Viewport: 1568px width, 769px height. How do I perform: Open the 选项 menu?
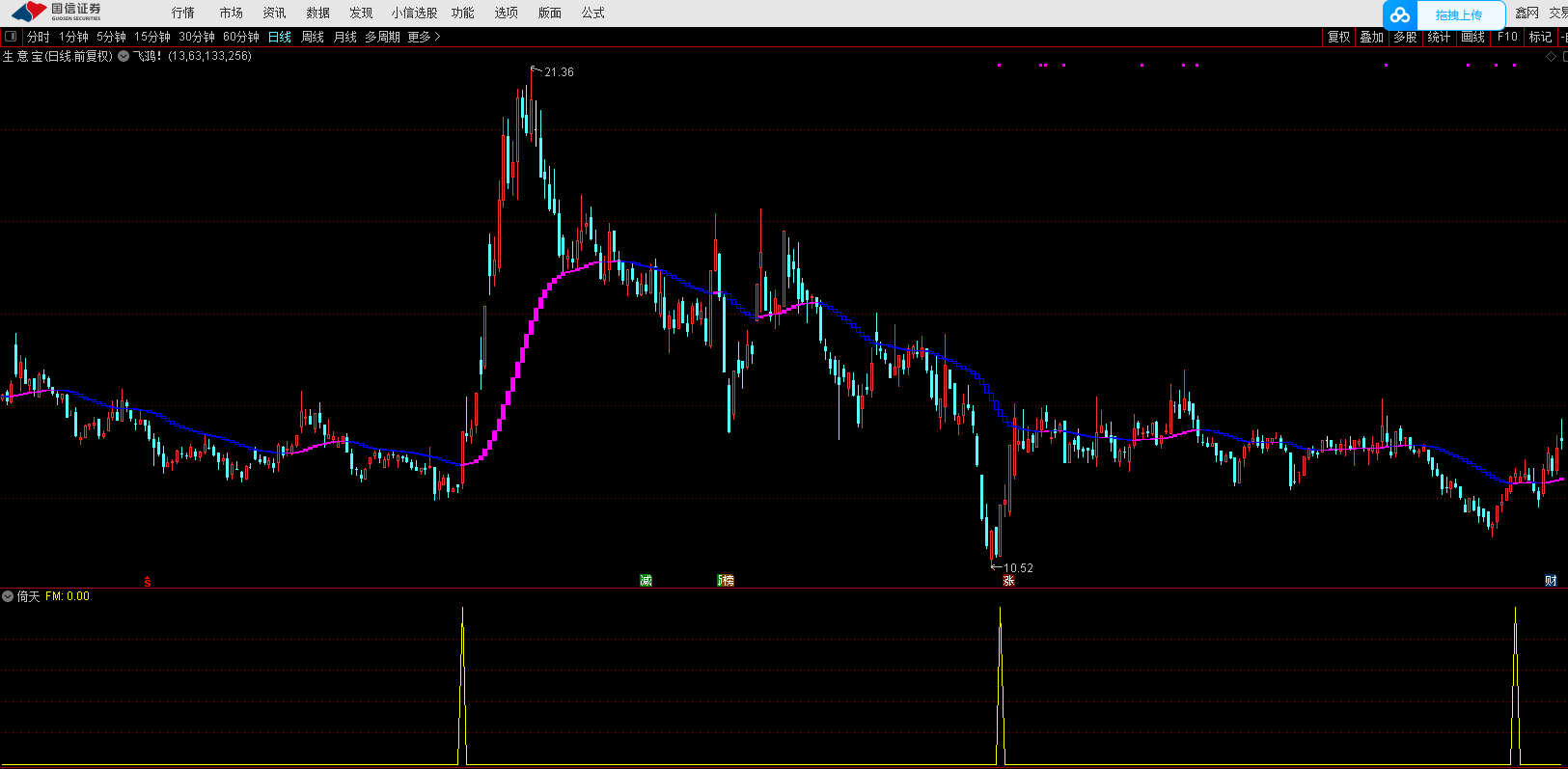pyautogui.click(x=506, y=13)
